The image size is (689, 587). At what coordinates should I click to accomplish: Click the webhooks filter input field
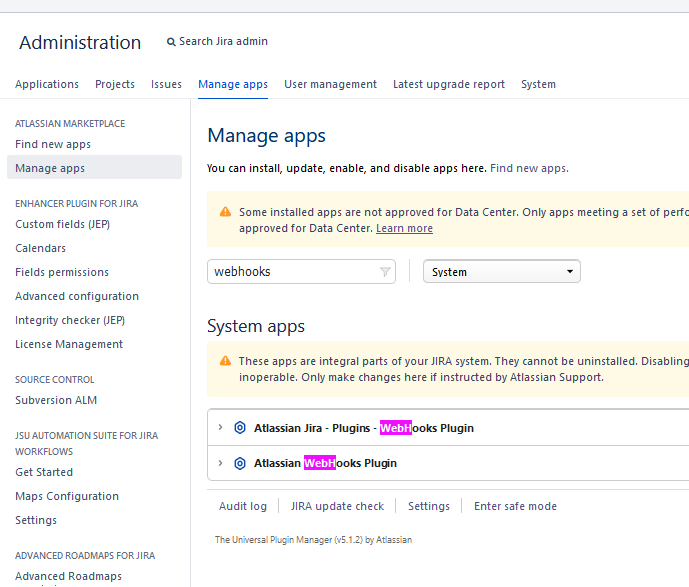(301, 272)
